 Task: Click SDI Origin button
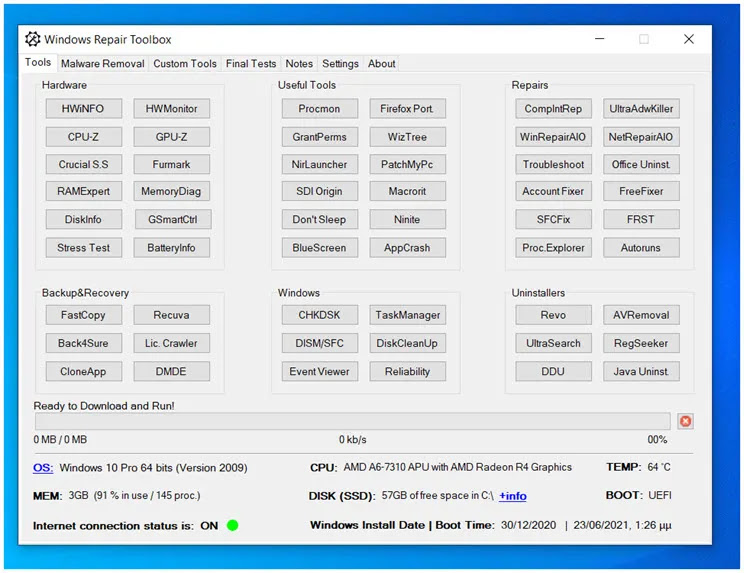click(x=319, y=191)
